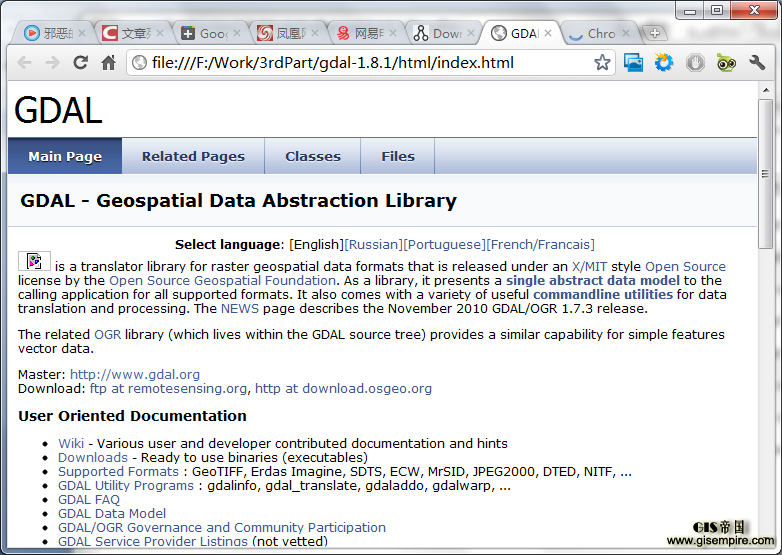Open the Files navigation tab
Image resolution: width=782 pixels, height=555 pixels.
(x=398, y=156)
